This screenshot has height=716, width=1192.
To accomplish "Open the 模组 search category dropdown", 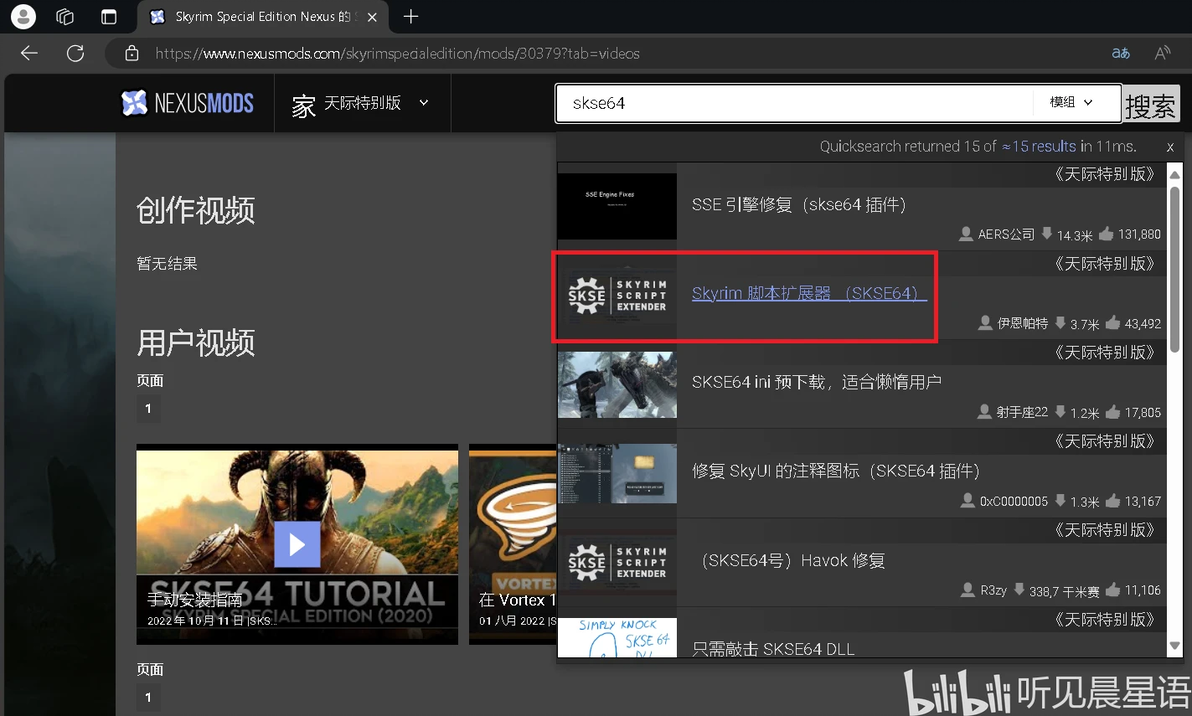I will point(1072,103).
